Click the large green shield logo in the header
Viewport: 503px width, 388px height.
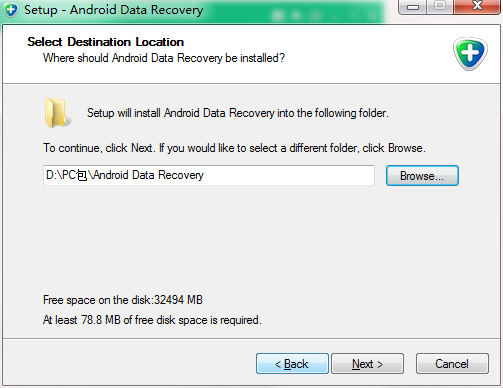470,53
